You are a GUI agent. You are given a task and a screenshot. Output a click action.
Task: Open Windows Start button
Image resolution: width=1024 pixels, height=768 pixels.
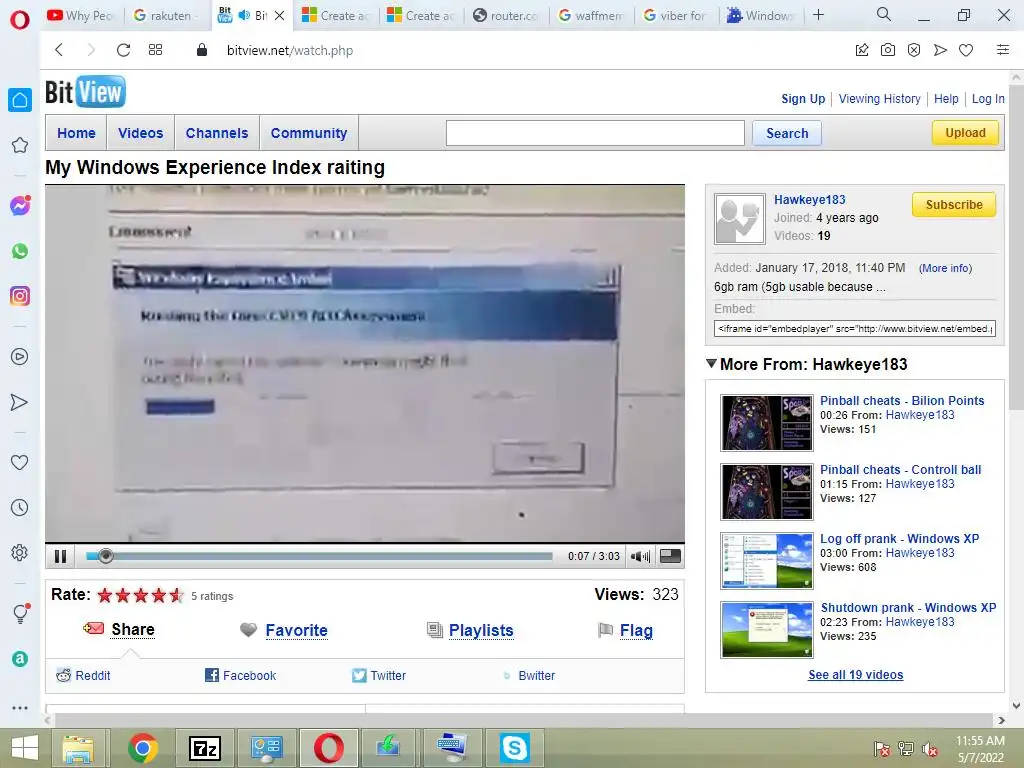point(25,748)
